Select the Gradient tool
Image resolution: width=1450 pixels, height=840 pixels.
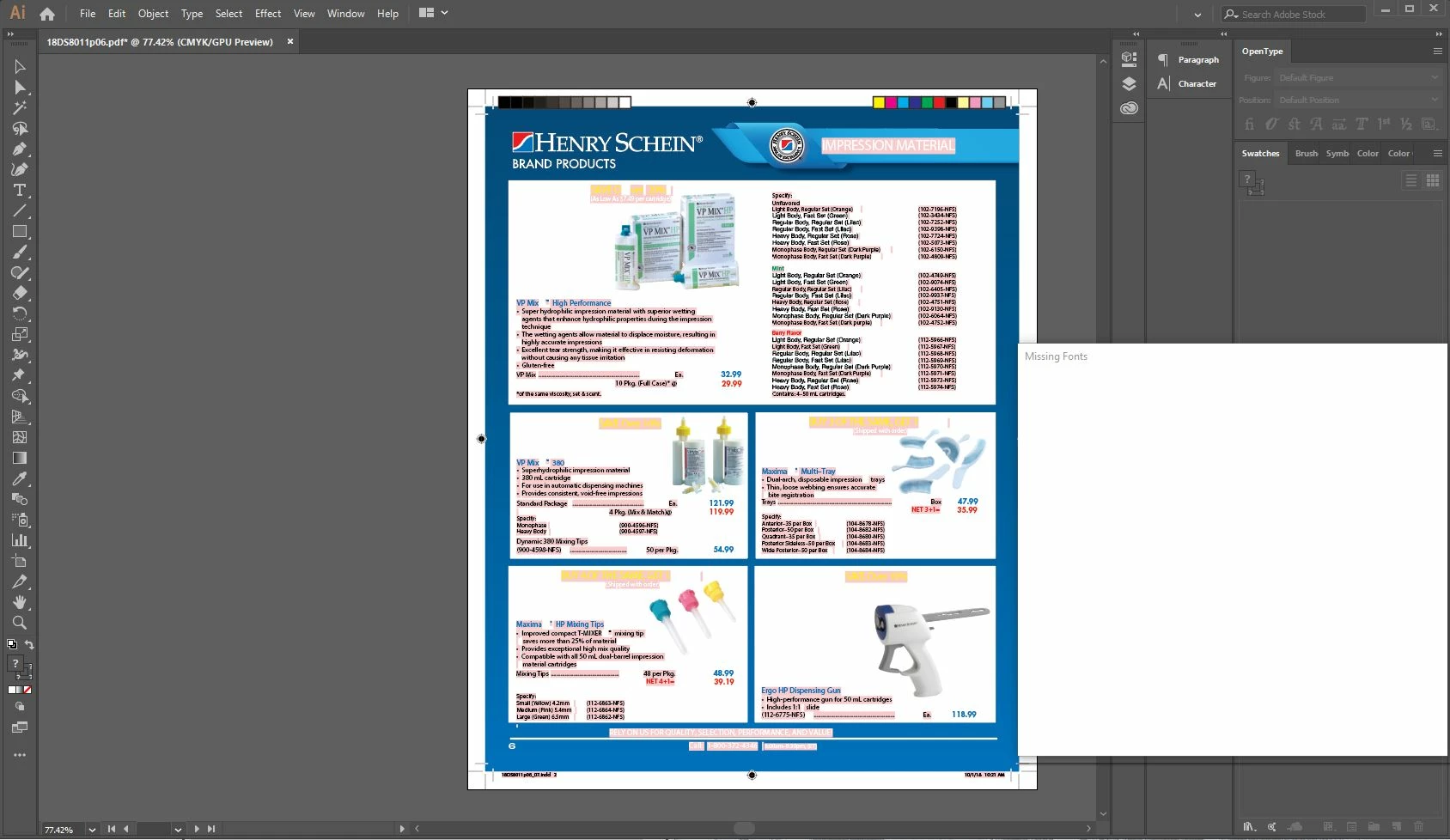point(20,459)
